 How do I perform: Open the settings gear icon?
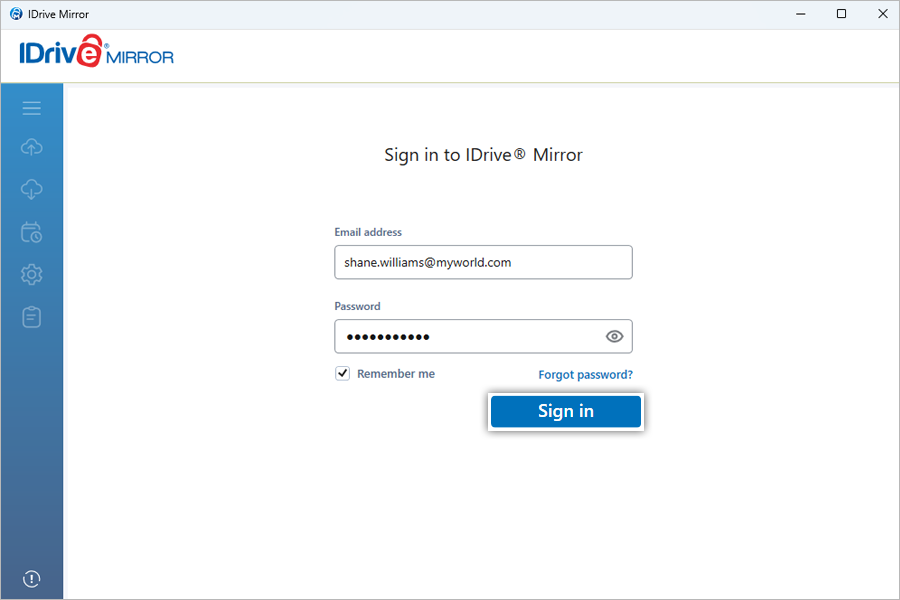pos(32,274)
